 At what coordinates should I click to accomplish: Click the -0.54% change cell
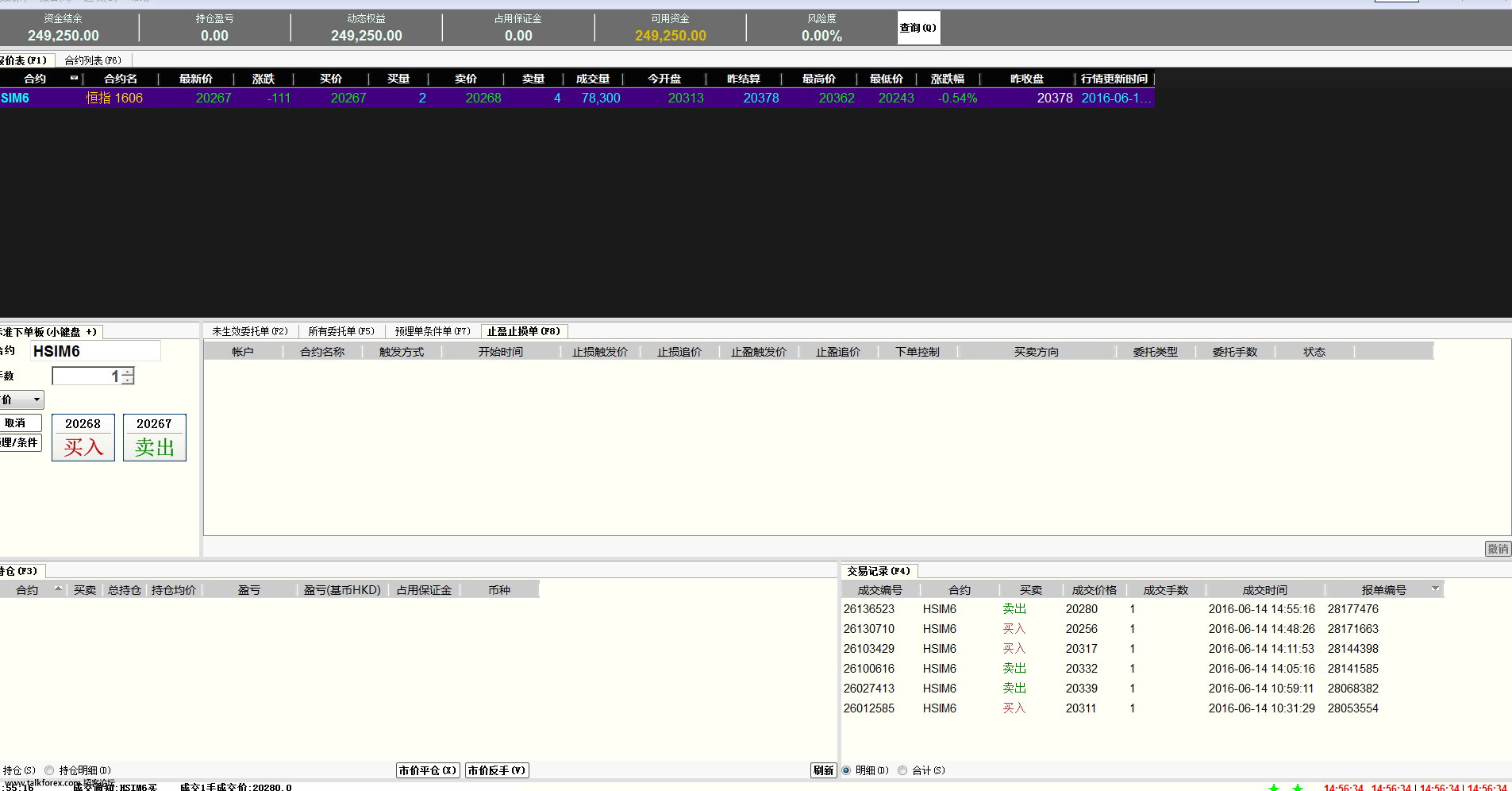(958, 98)
